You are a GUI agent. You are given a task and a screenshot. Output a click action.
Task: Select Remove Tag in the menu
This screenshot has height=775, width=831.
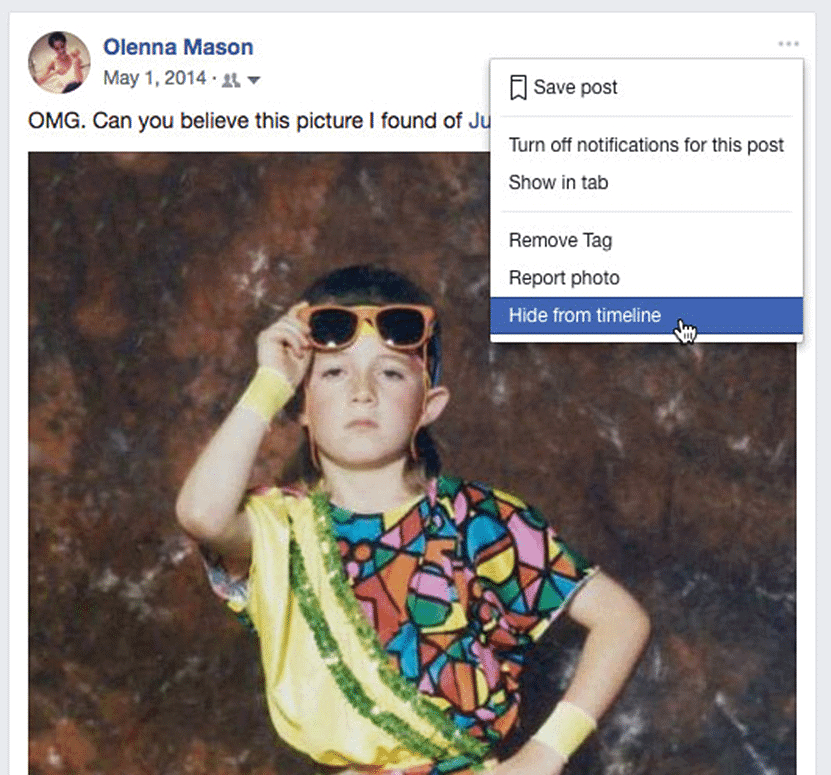pos(560,240)
